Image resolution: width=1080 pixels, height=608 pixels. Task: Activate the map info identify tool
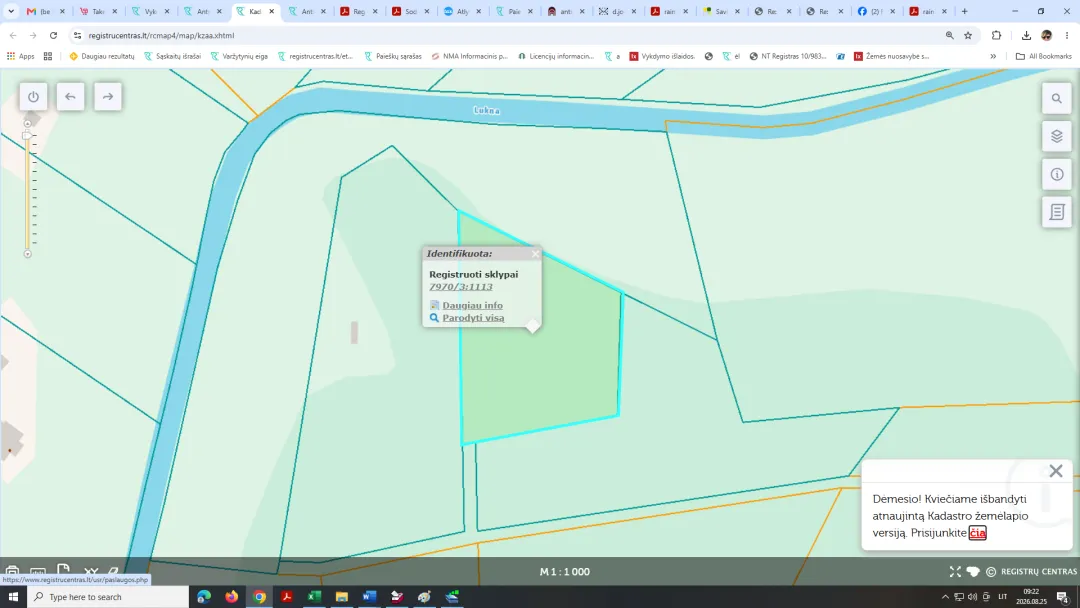[1057, 174]
